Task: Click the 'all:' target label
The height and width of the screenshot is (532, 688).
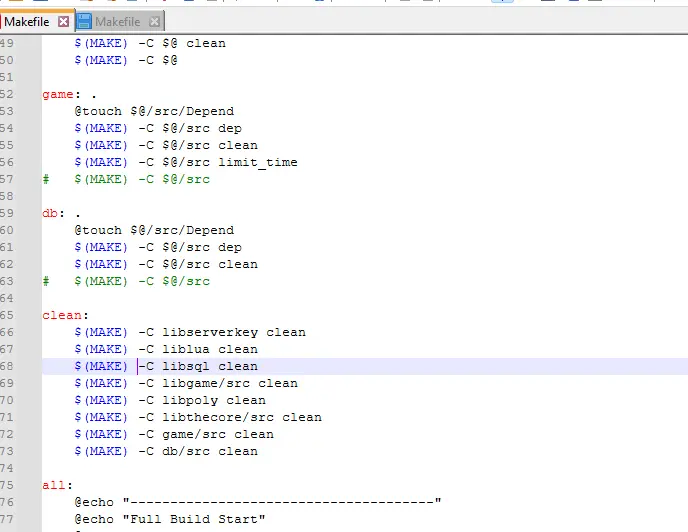Action: 57,485
